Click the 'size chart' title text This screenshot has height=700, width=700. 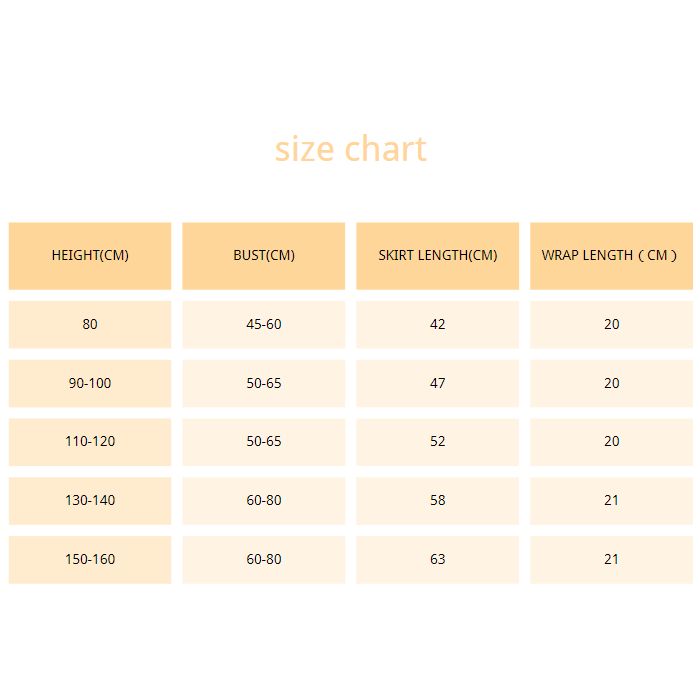[350, 149]
